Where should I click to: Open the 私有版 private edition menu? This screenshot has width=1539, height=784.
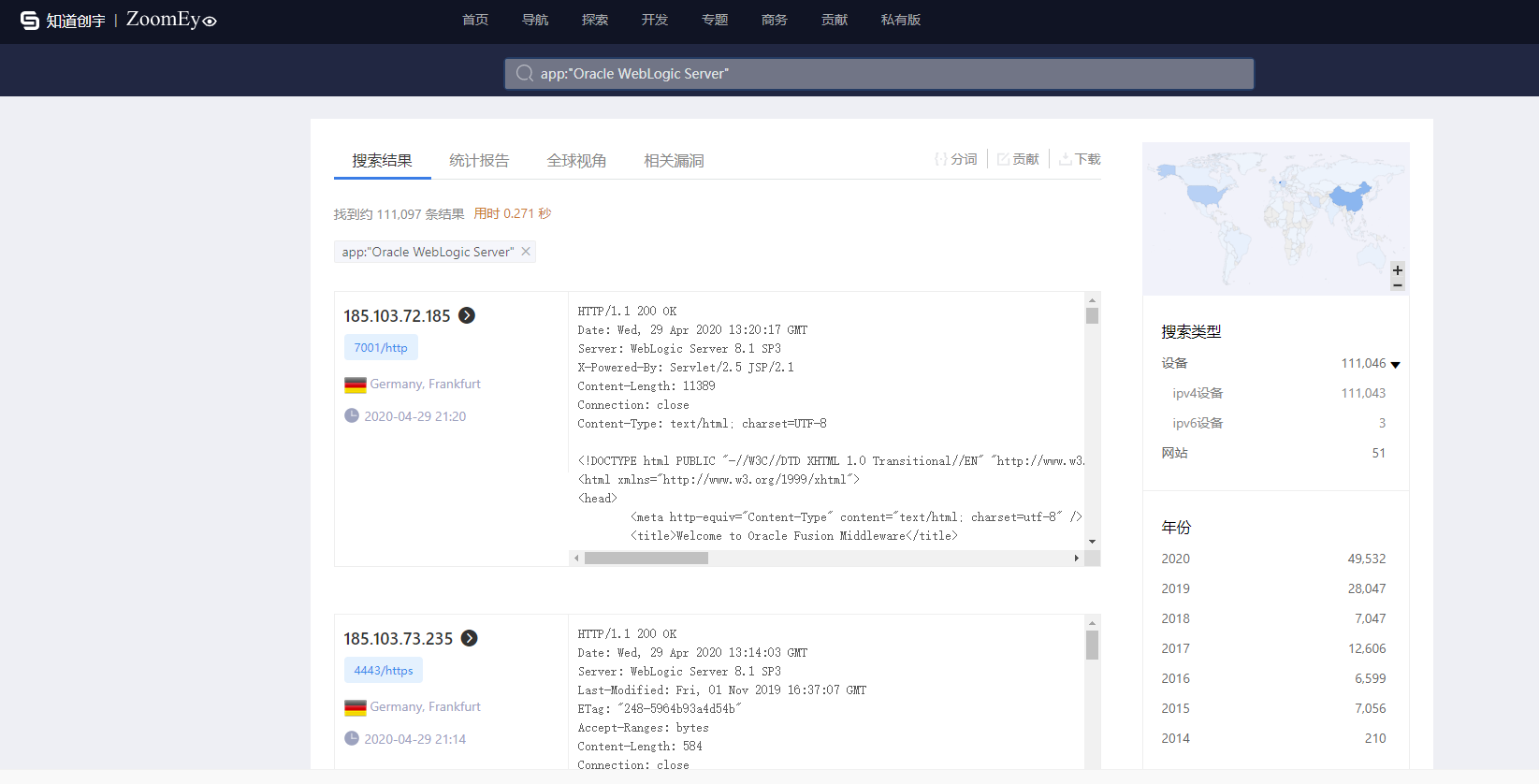pos(901,20)
